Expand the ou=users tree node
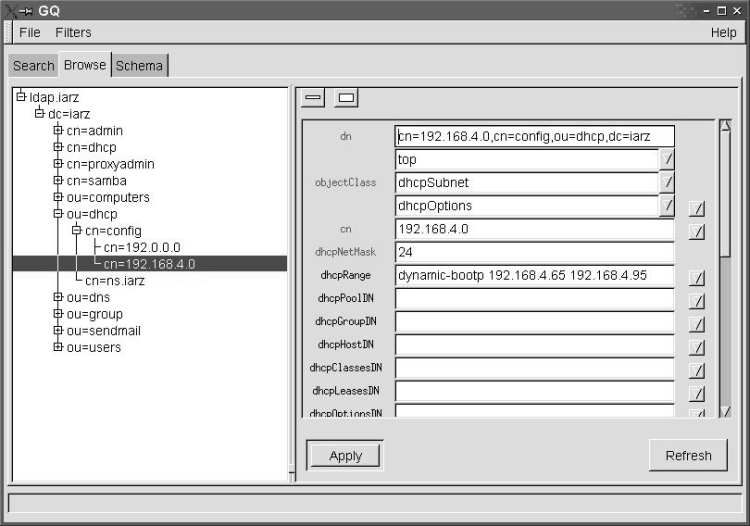This screenshot has width=750, height=526. 58,347
